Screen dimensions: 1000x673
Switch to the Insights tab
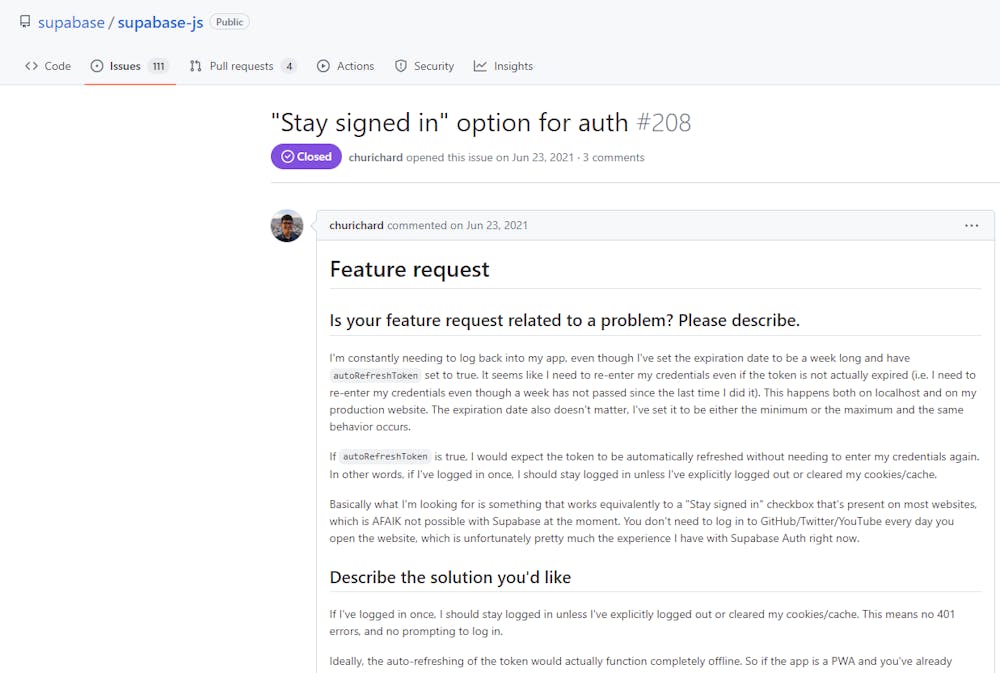pyautogui.click(x=513, y=66)
